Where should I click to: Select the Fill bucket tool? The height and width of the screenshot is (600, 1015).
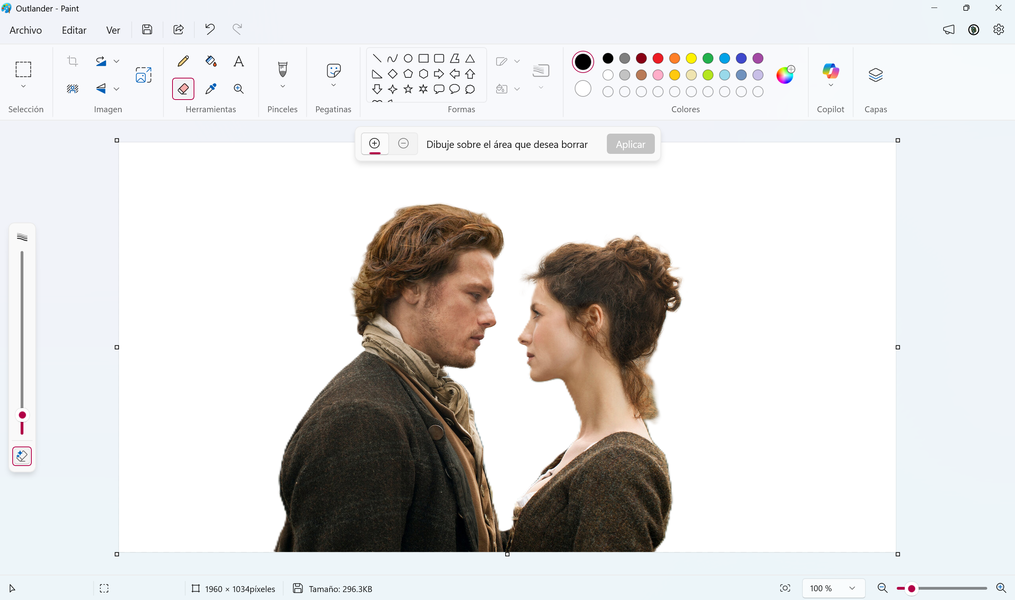coord(211,61)
